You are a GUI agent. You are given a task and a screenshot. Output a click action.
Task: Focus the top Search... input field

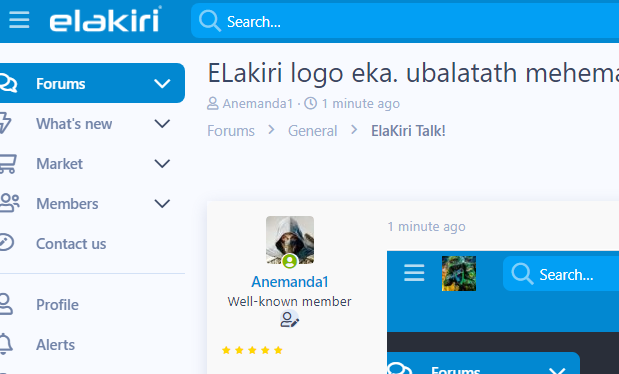(405, 21)
